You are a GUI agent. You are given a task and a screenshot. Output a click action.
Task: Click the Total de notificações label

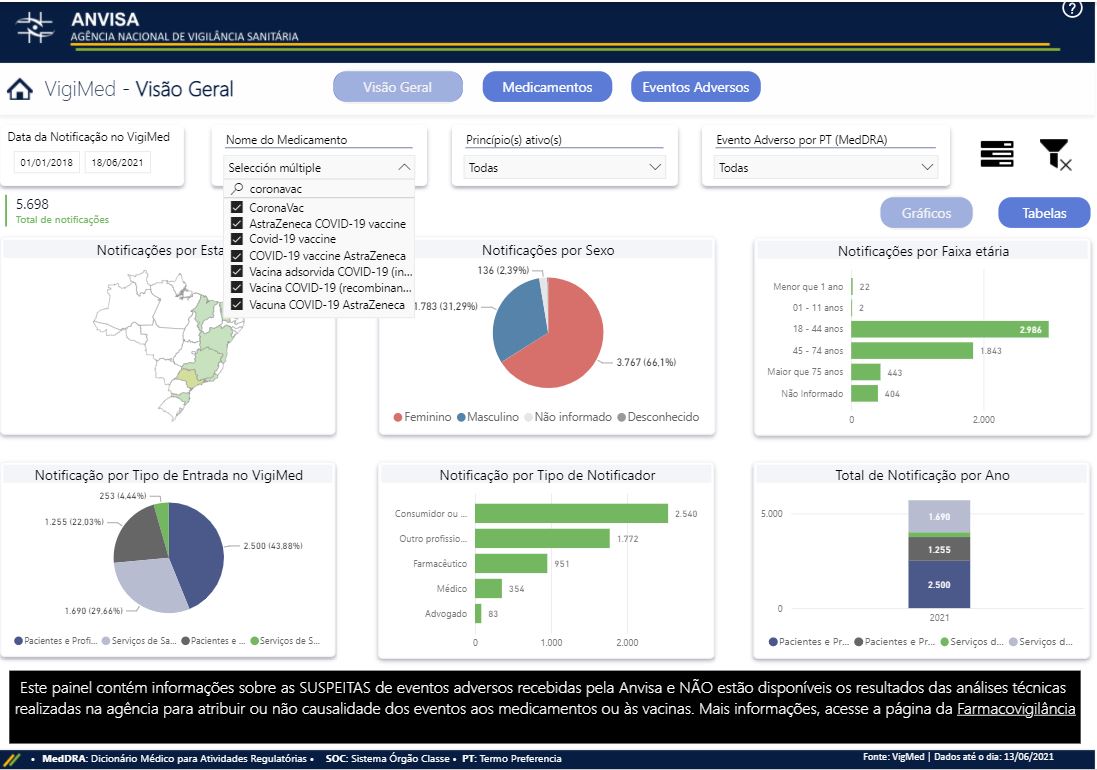click(x=62, y=220)
